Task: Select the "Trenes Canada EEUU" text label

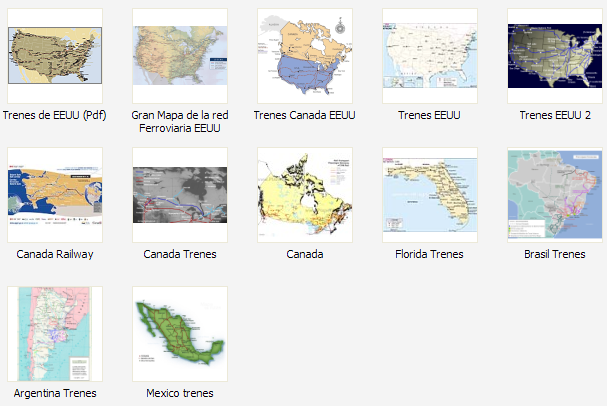Action: point(305,116)
